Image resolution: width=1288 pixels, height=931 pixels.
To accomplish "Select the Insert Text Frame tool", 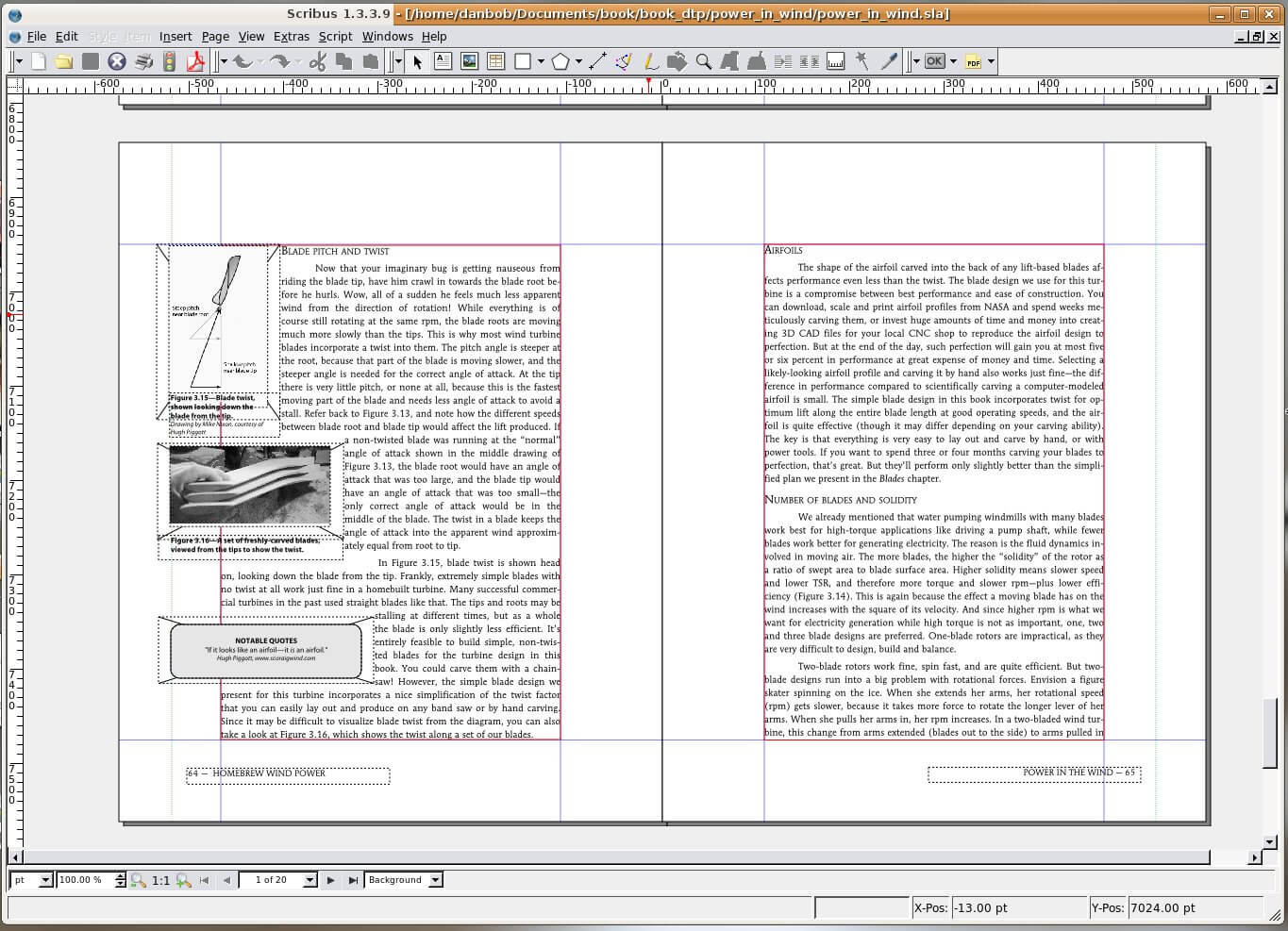I will (x=443, y=61).
